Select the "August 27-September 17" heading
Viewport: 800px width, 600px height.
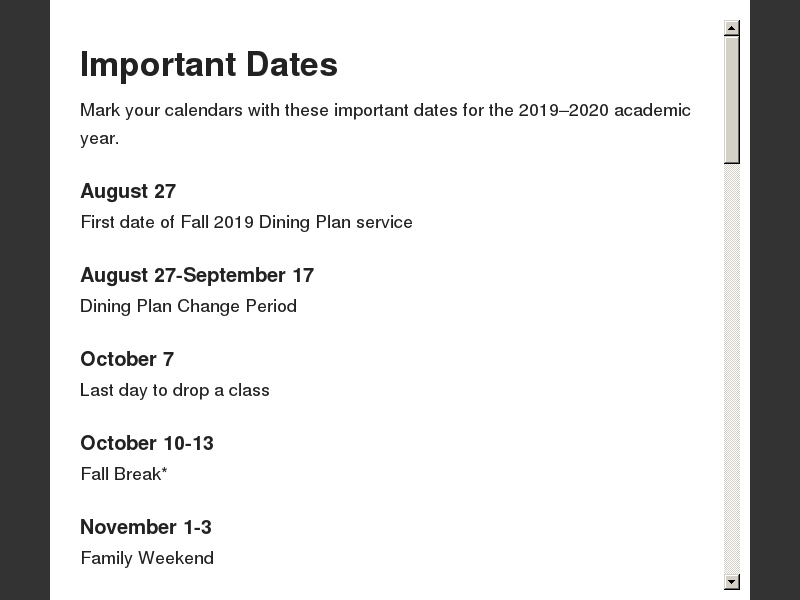coord(197,275)
